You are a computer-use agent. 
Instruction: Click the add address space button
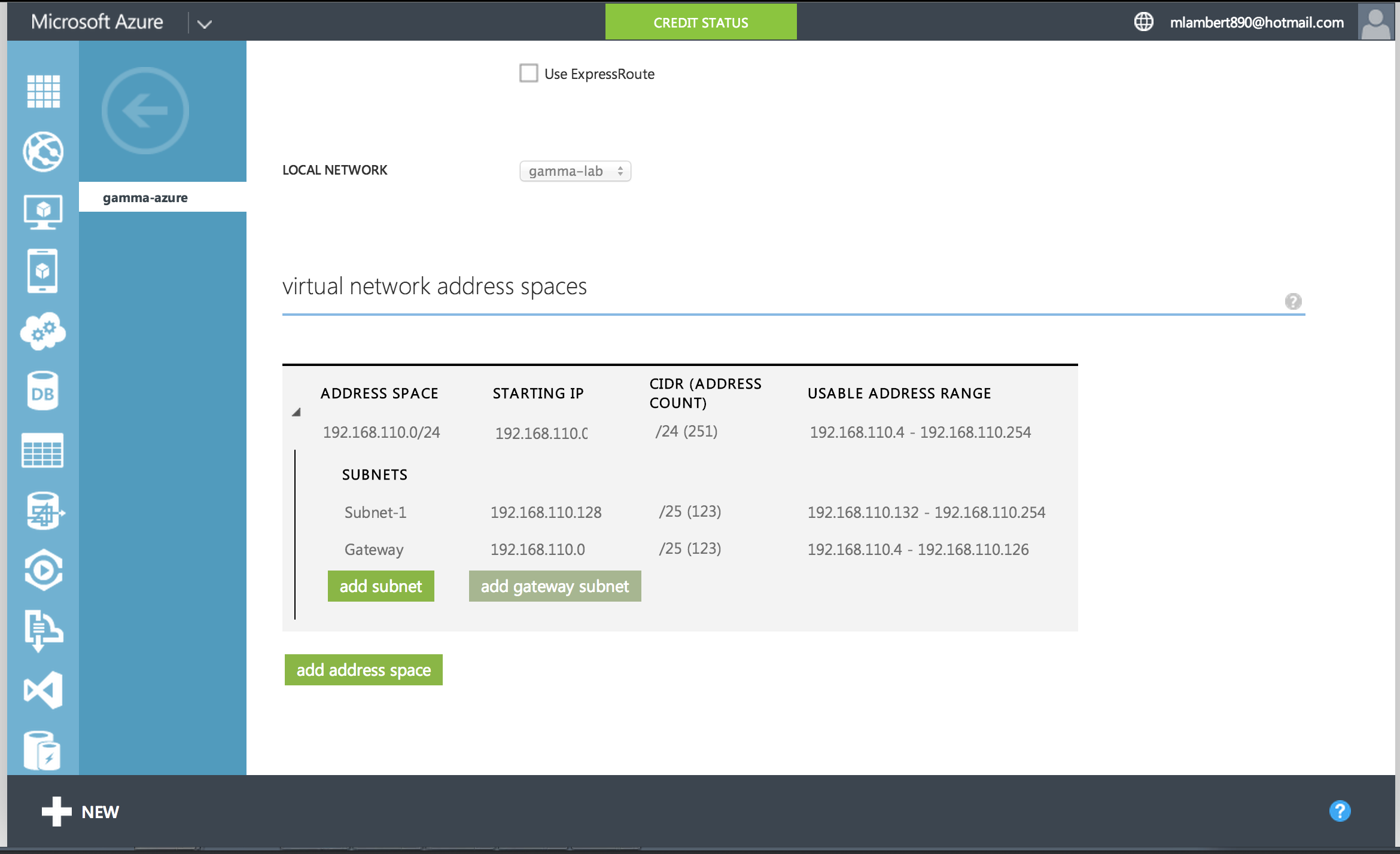pyautogui.click(x=363, y=670)
